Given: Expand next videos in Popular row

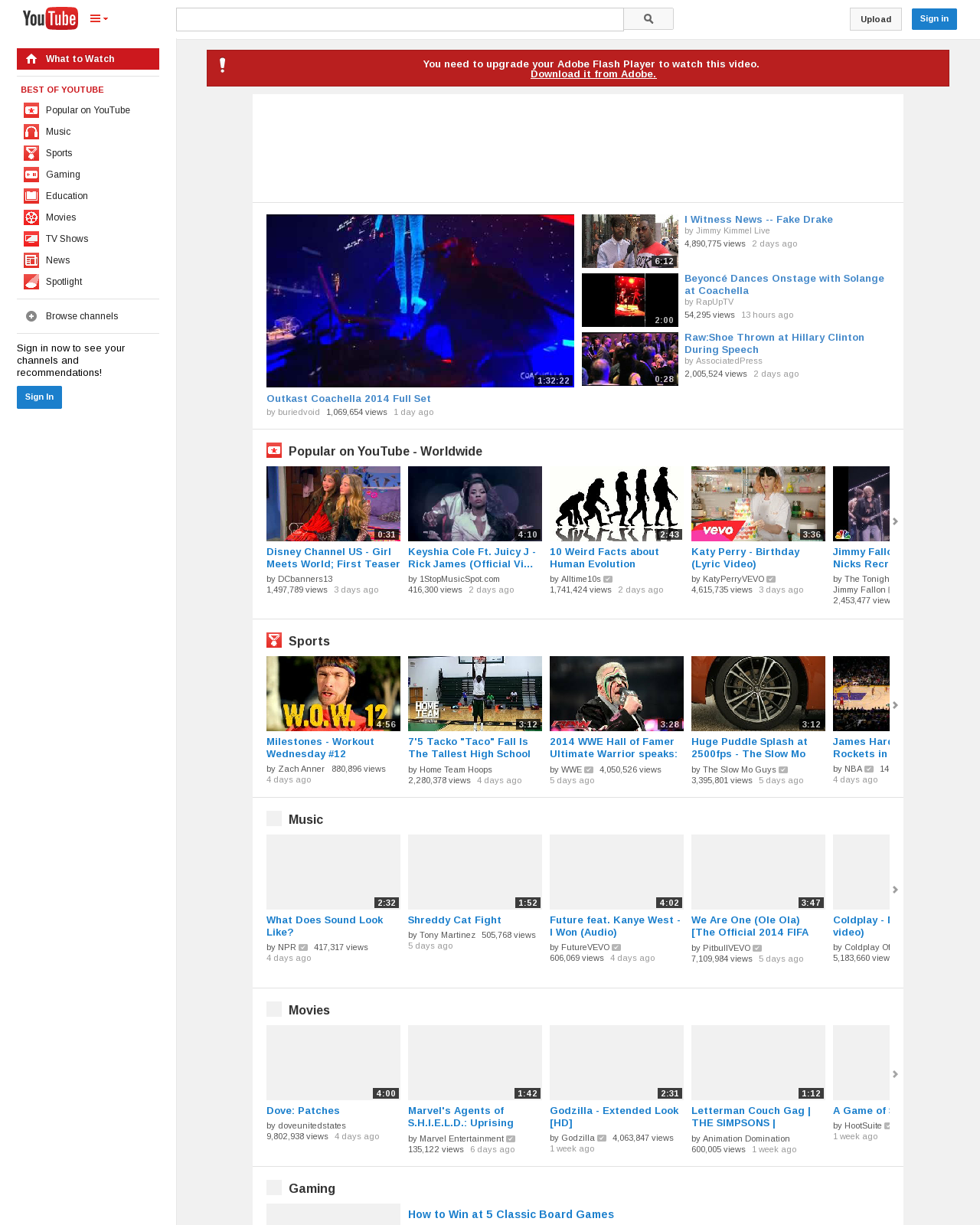Looking at the screenshot, I should click(x=895, y=521).
